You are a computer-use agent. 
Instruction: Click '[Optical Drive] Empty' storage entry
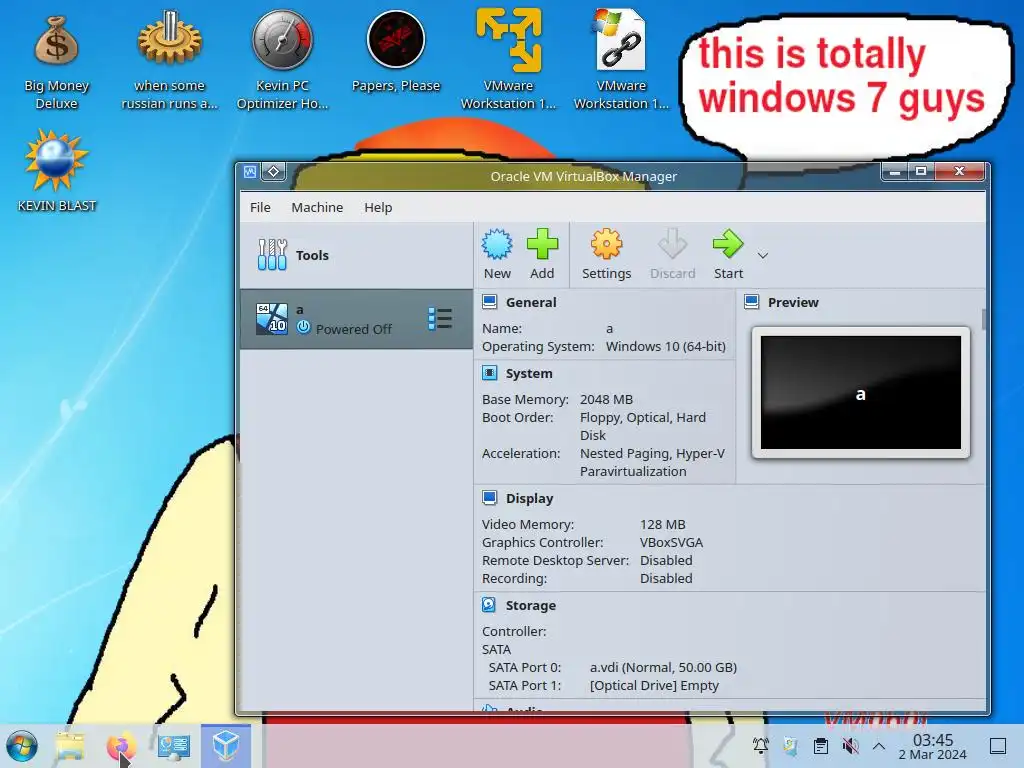654,685
